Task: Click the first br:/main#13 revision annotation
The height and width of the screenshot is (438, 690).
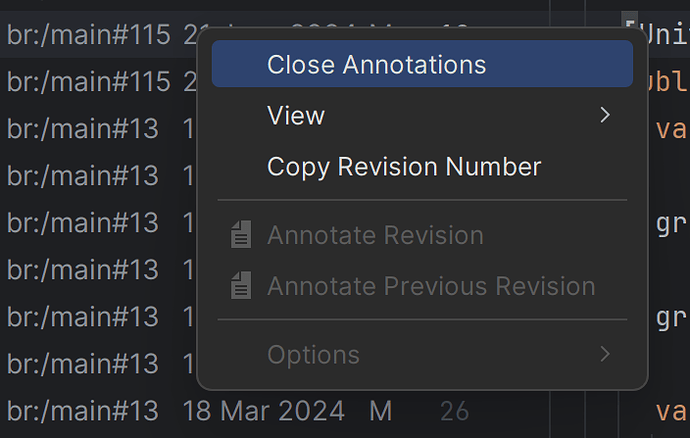Action: [83, 129]
